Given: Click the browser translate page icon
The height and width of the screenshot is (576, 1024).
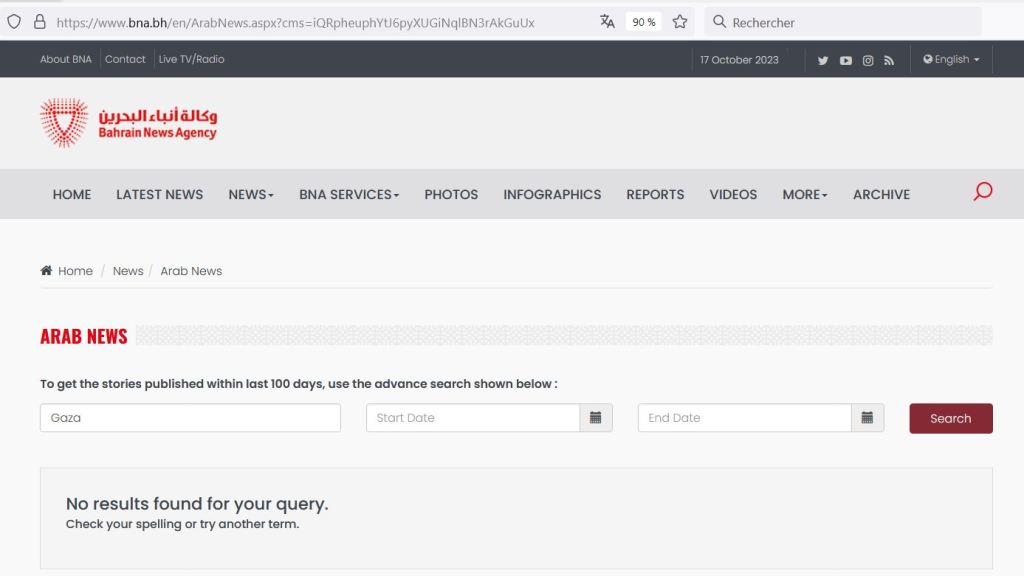Looking at the screenshot, I should [607, 22].
